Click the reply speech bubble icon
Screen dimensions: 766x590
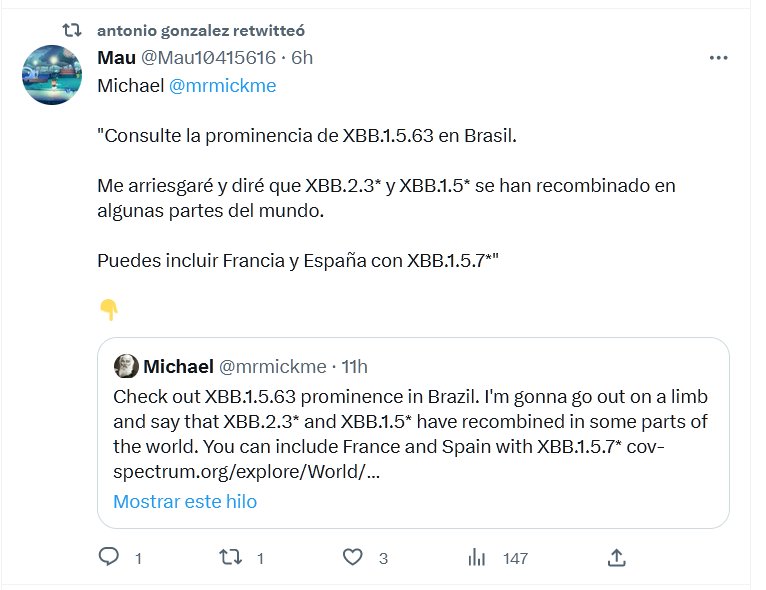click(109, 557)
